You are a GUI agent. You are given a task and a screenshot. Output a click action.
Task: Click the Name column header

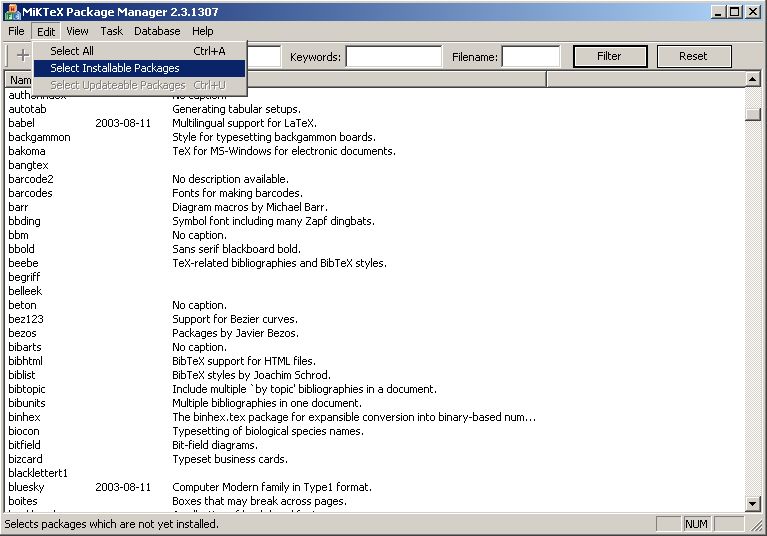(x=20, y=80)
